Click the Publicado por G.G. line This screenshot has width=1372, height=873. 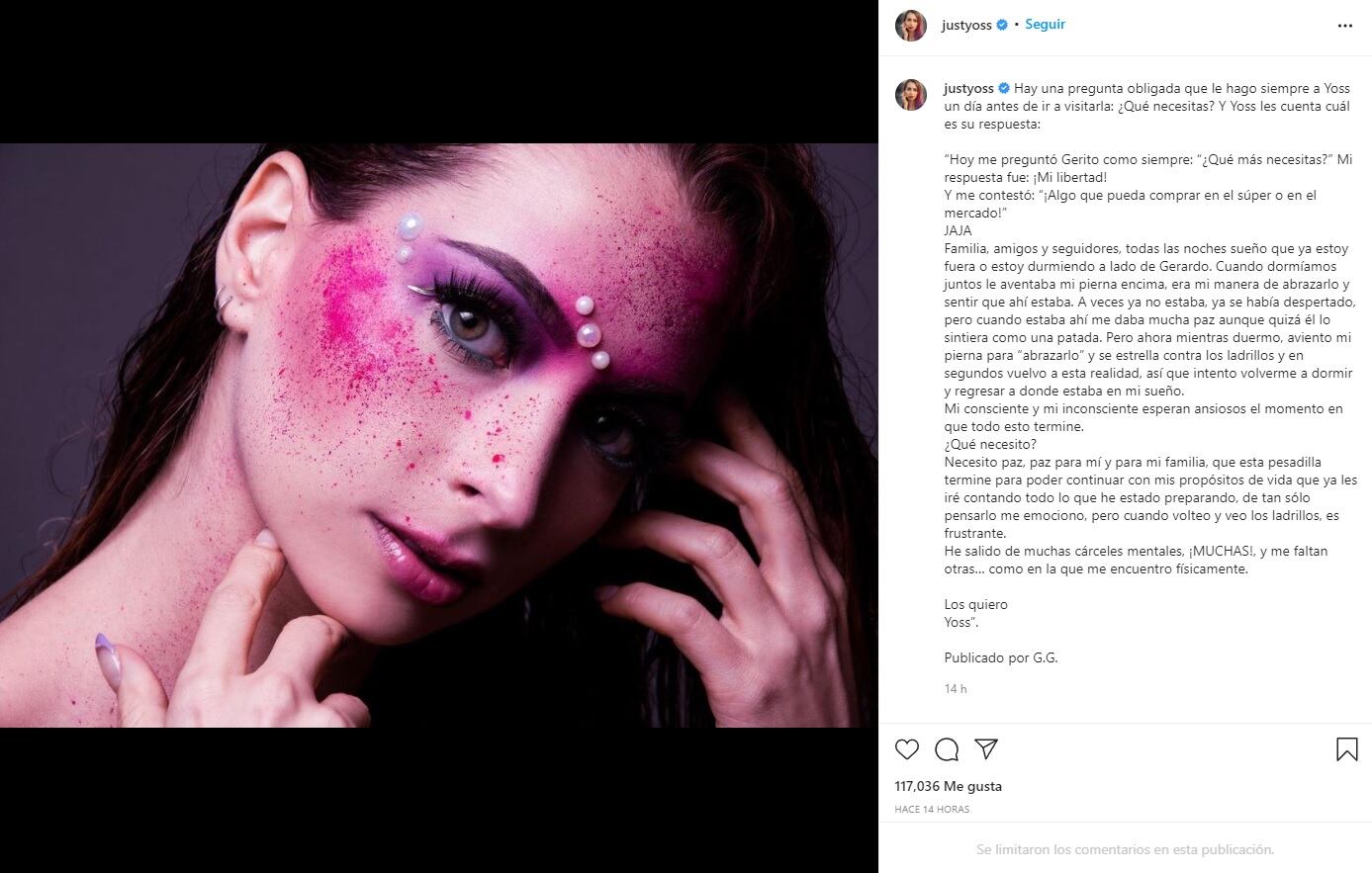[x=1000, y=657]
